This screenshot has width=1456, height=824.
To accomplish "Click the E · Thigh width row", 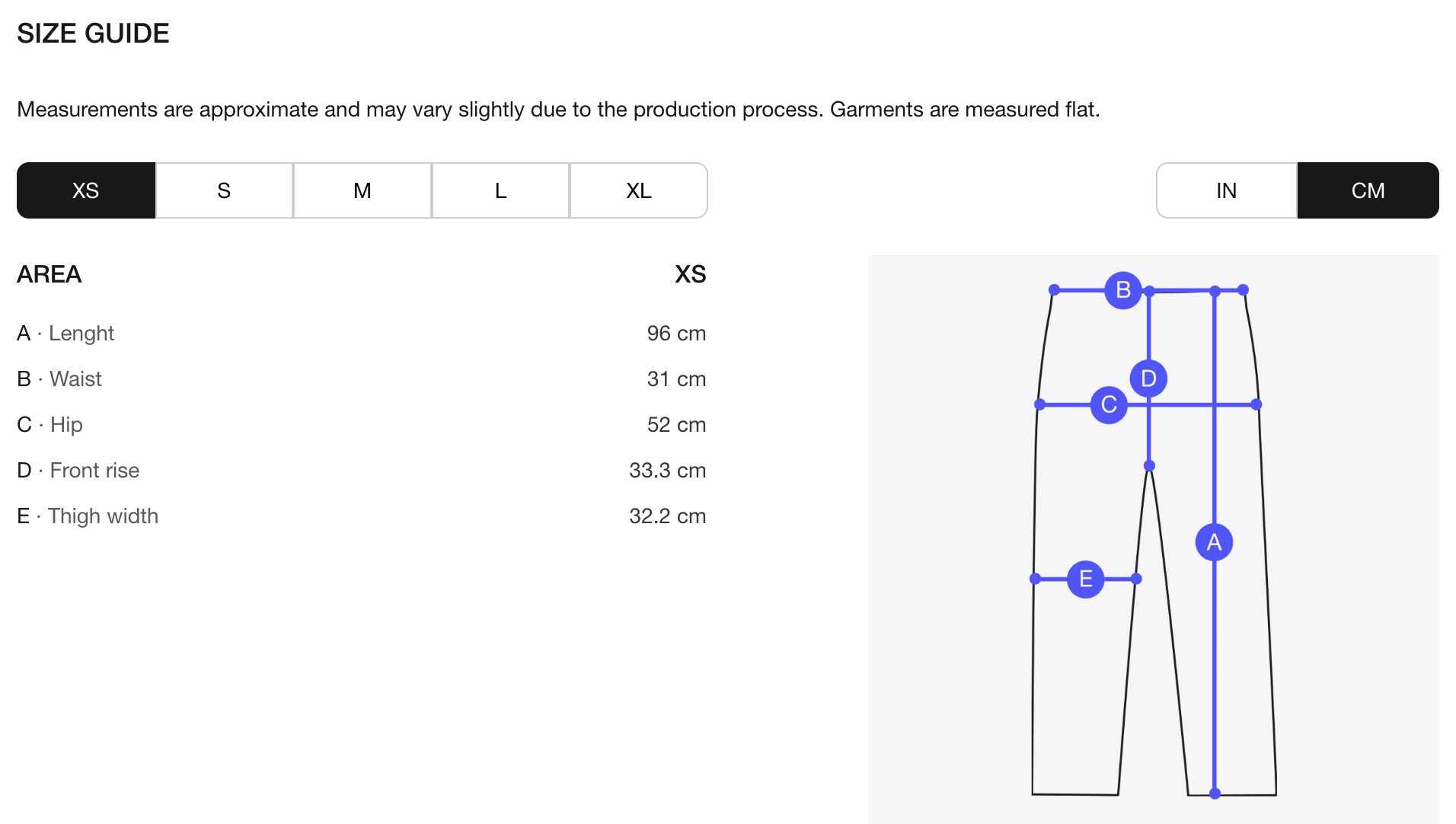I will 88,516.
